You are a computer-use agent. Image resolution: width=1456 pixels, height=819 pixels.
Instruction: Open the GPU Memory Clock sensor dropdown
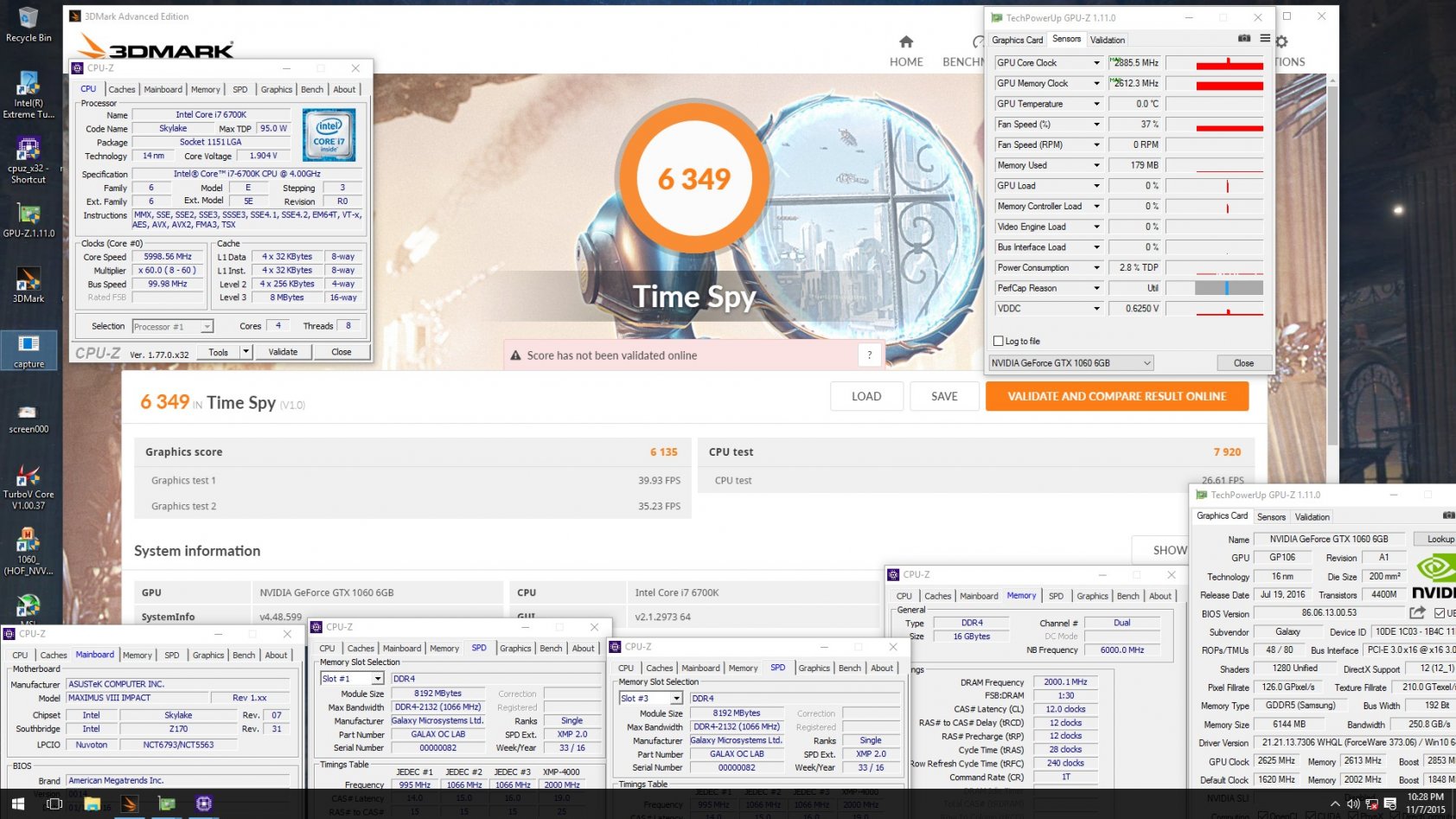click(x=1096, y=83)
